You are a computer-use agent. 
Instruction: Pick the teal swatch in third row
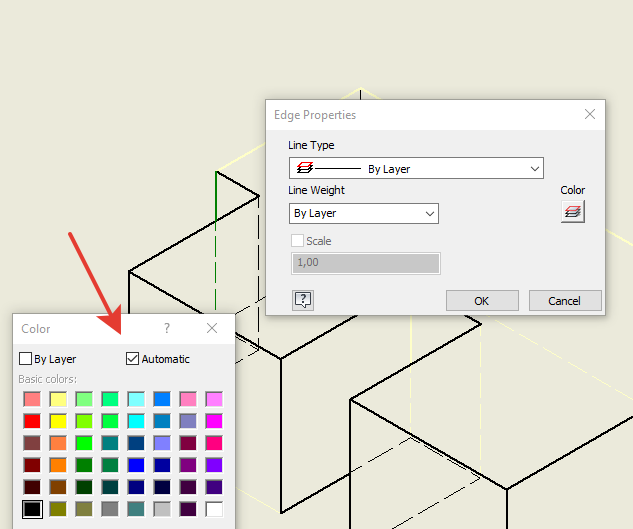[x=110, y=443]
